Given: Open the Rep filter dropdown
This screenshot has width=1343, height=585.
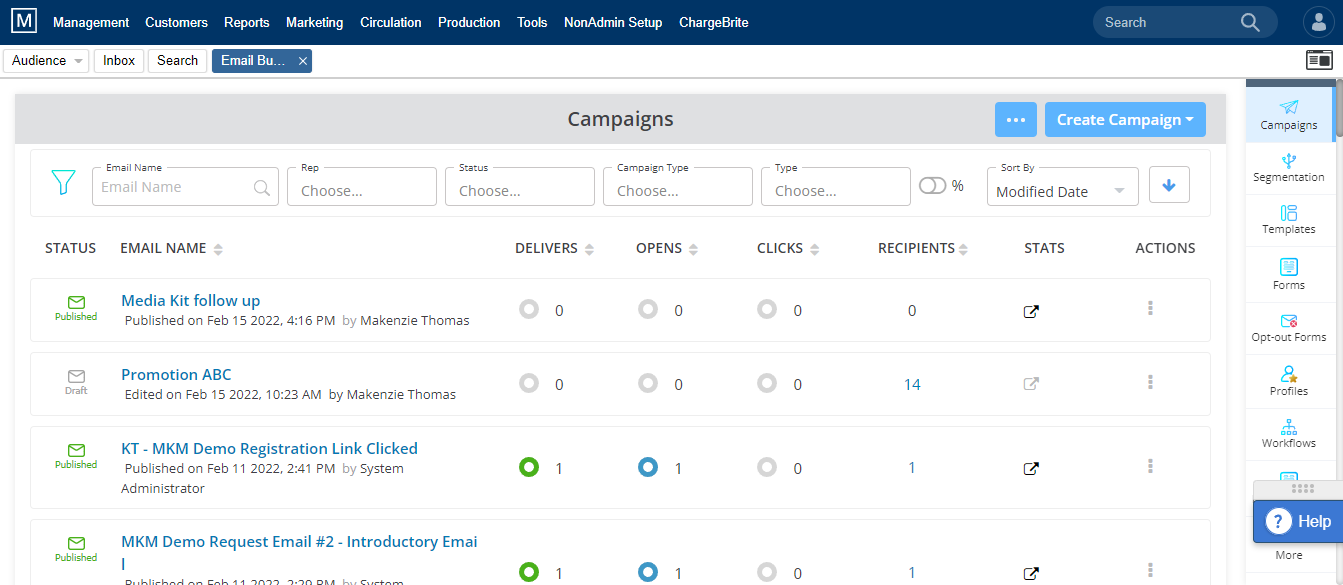Looking at the screenshot, I should click(x=362, y=187).
